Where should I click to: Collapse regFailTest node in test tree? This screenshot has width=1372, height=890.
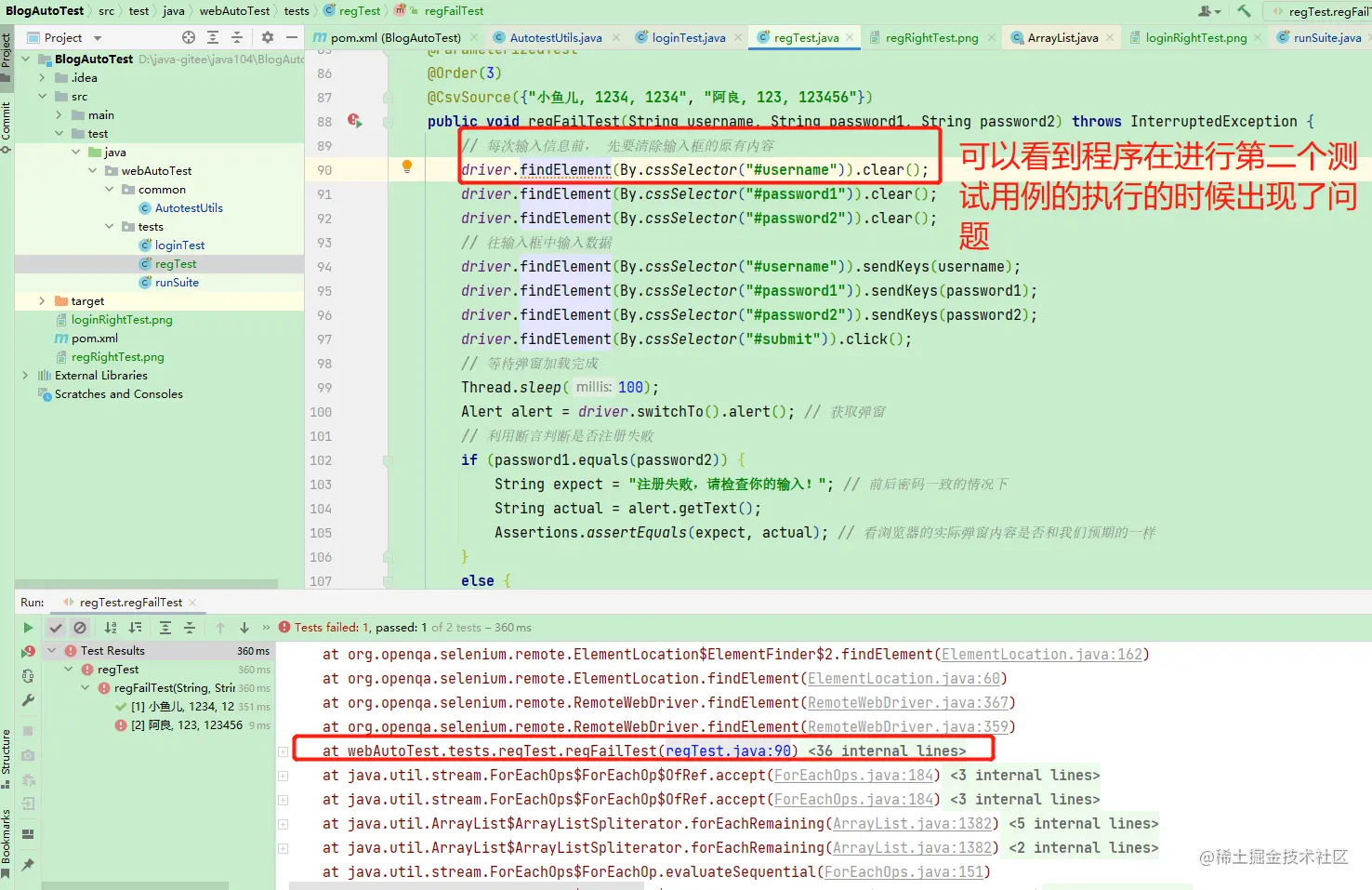86,688
